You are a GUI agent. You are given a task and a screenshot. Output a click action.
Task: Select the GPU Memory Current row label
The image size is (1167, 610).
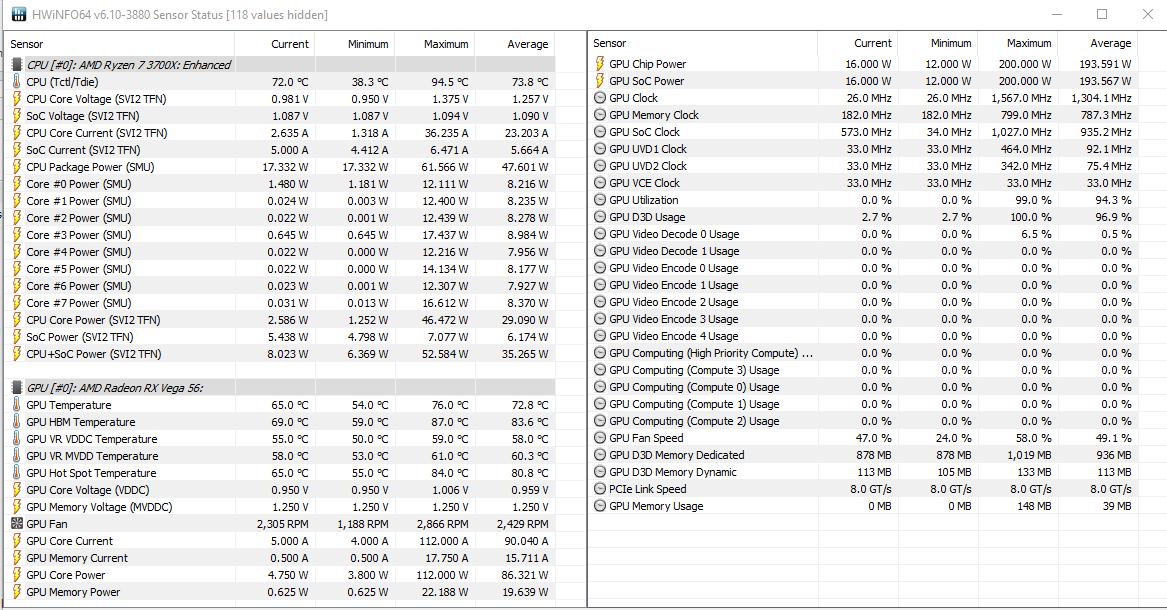(x=77, y=558)
